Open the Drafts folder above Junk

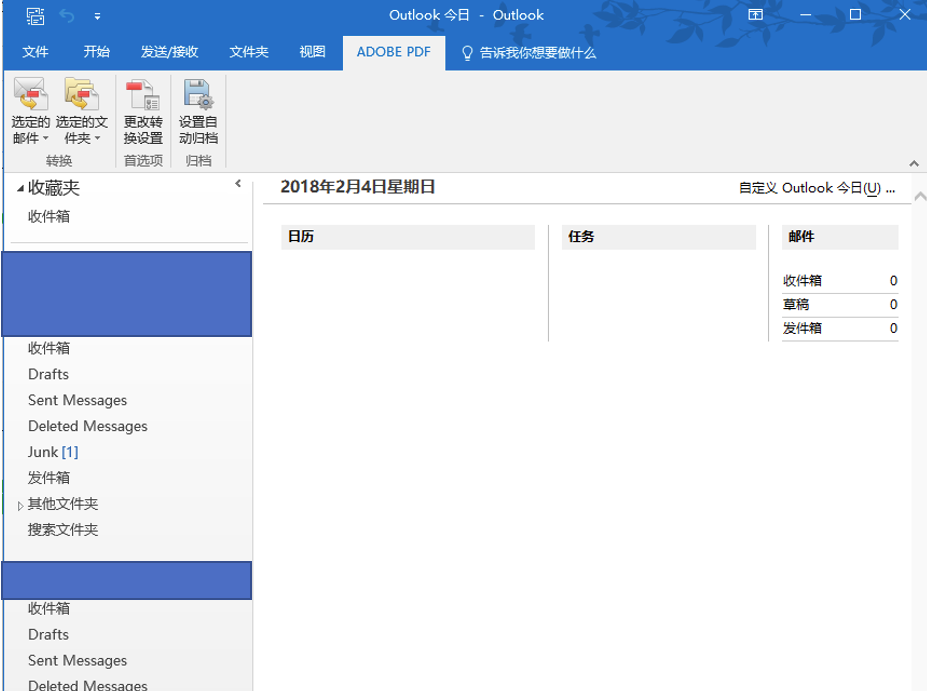48,374
